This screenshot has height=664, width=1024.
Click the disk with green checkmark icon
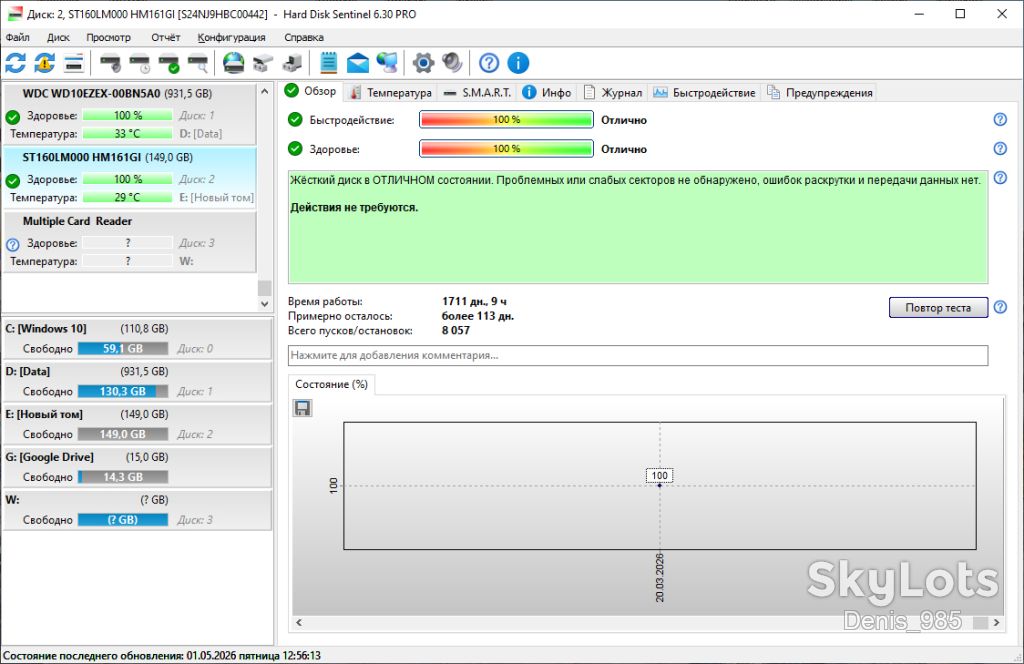click(169, 63)
